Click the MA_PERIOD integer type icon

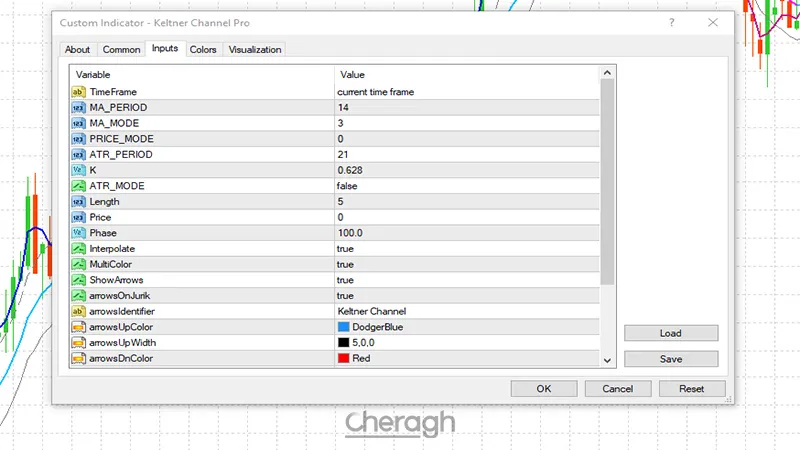79,107
